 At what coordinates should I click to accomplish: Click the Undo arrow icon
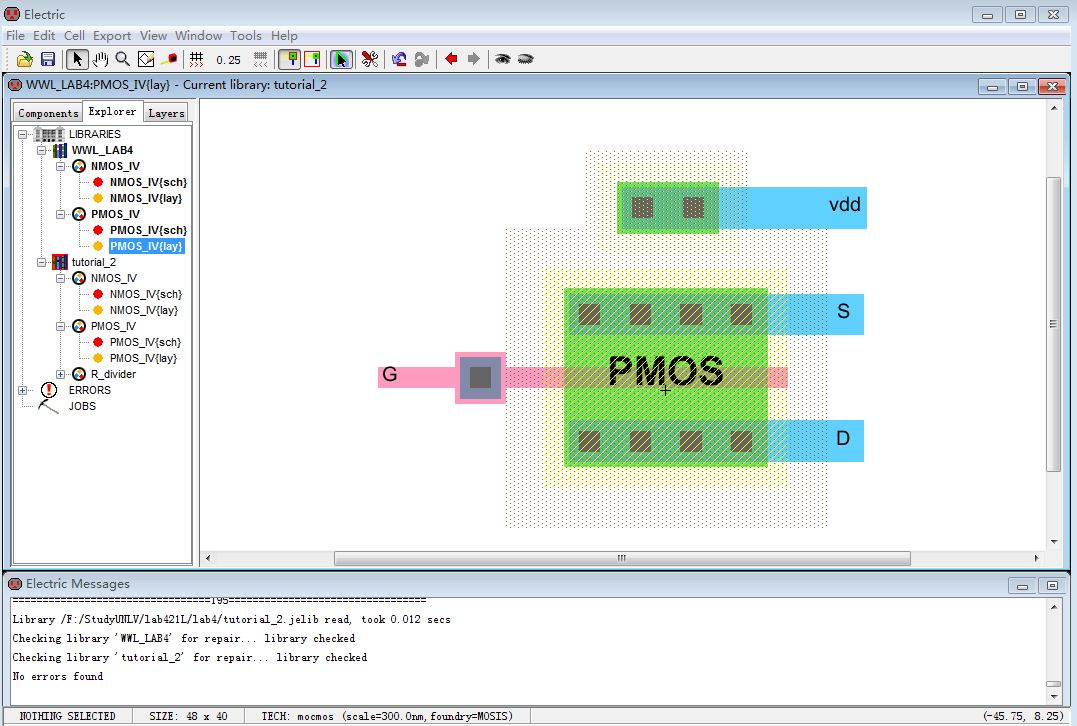tap(399, 59)
